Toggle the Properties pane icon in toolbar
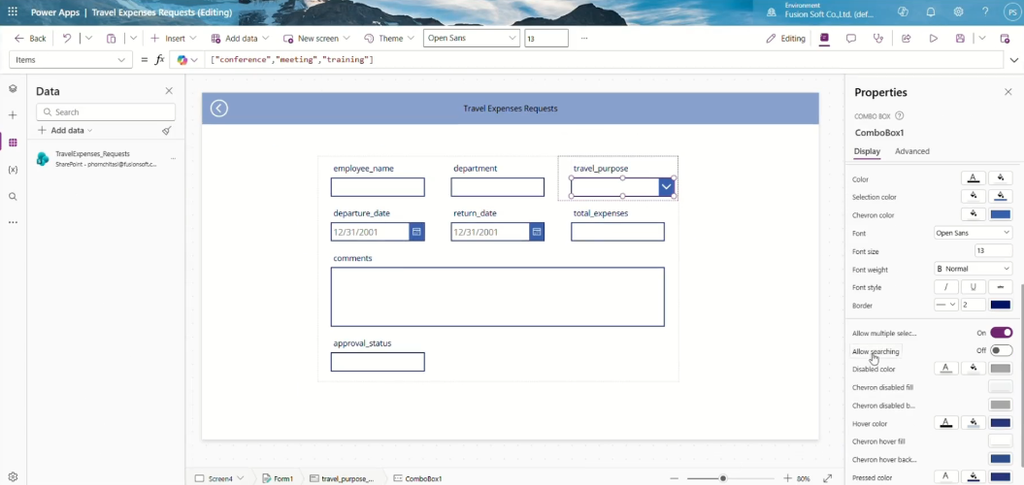 (x=824, y=39)
